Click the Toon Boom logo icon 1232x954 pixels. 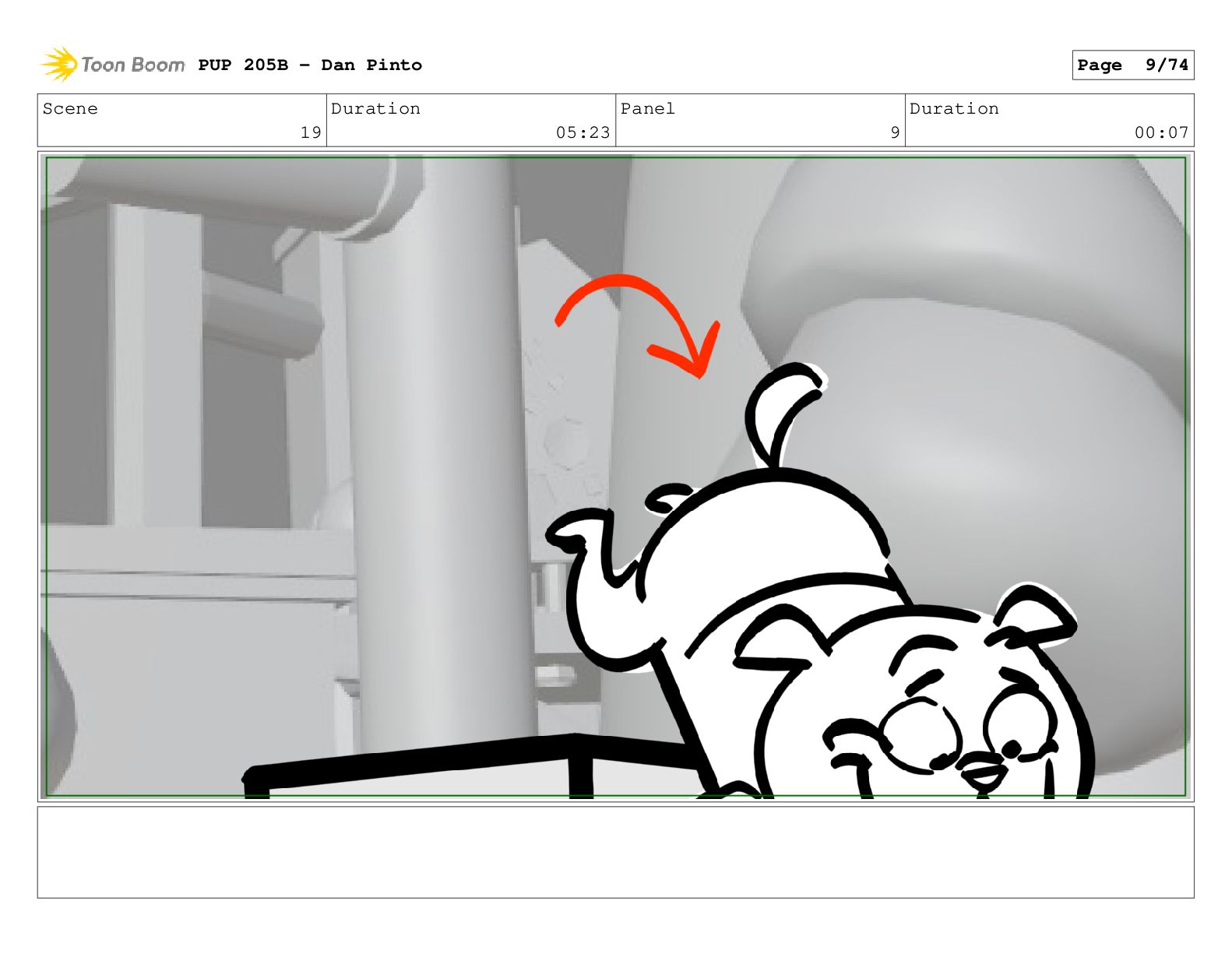(x=59, y=64)
